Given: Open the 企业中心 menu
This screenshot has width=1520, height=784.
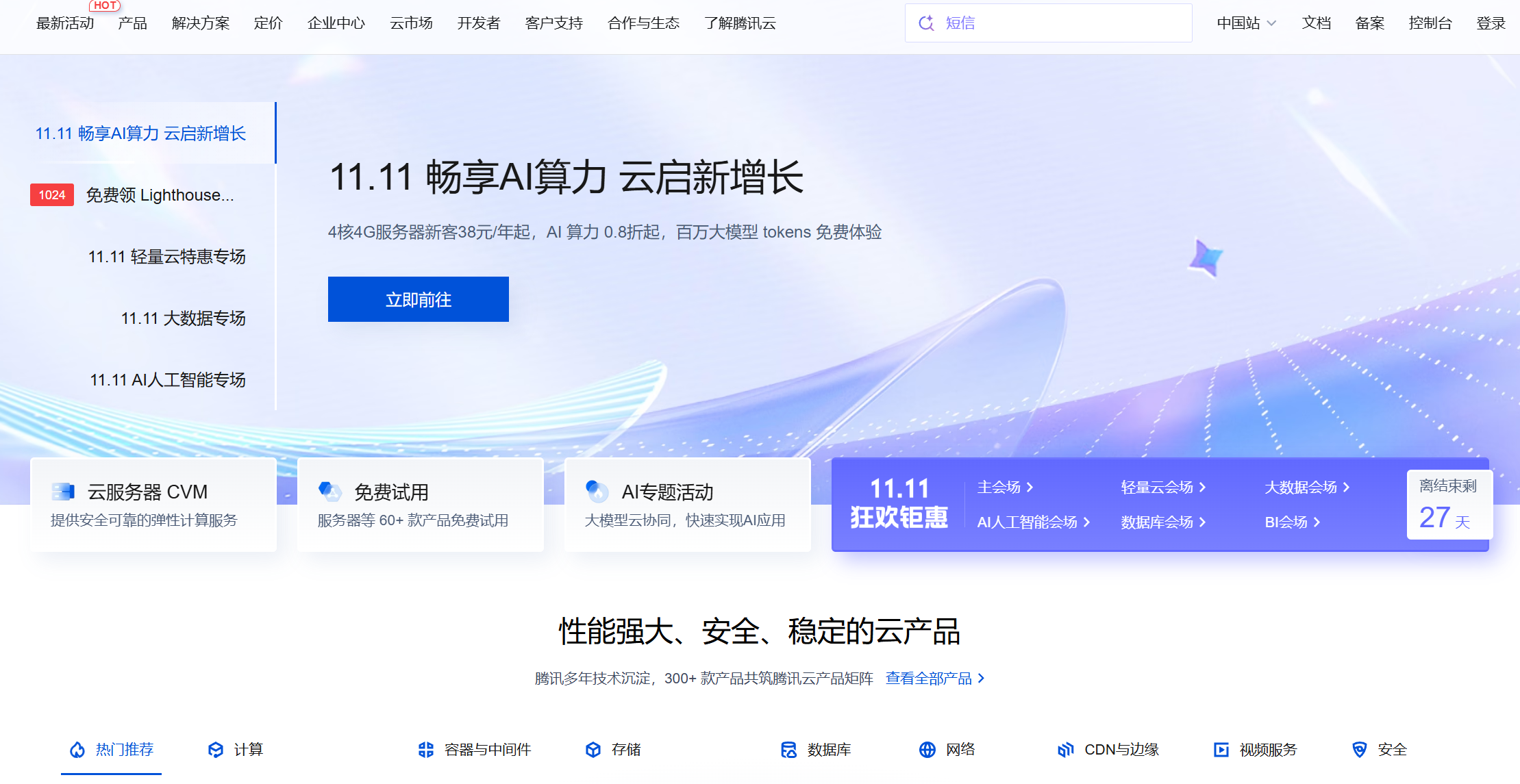Looking at the screenshot, I should pyautogui.click(x=336, y=23).
